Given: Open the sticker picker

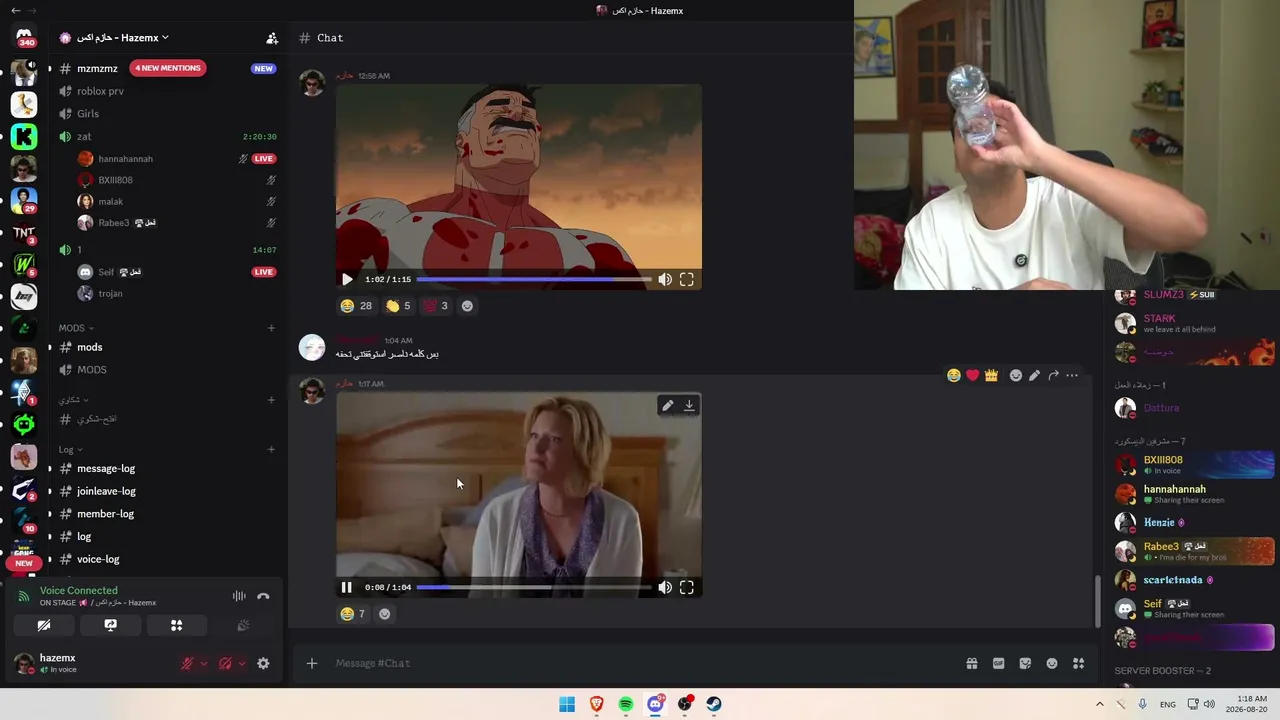Looking at the screenshot, I should (1025, 663).
